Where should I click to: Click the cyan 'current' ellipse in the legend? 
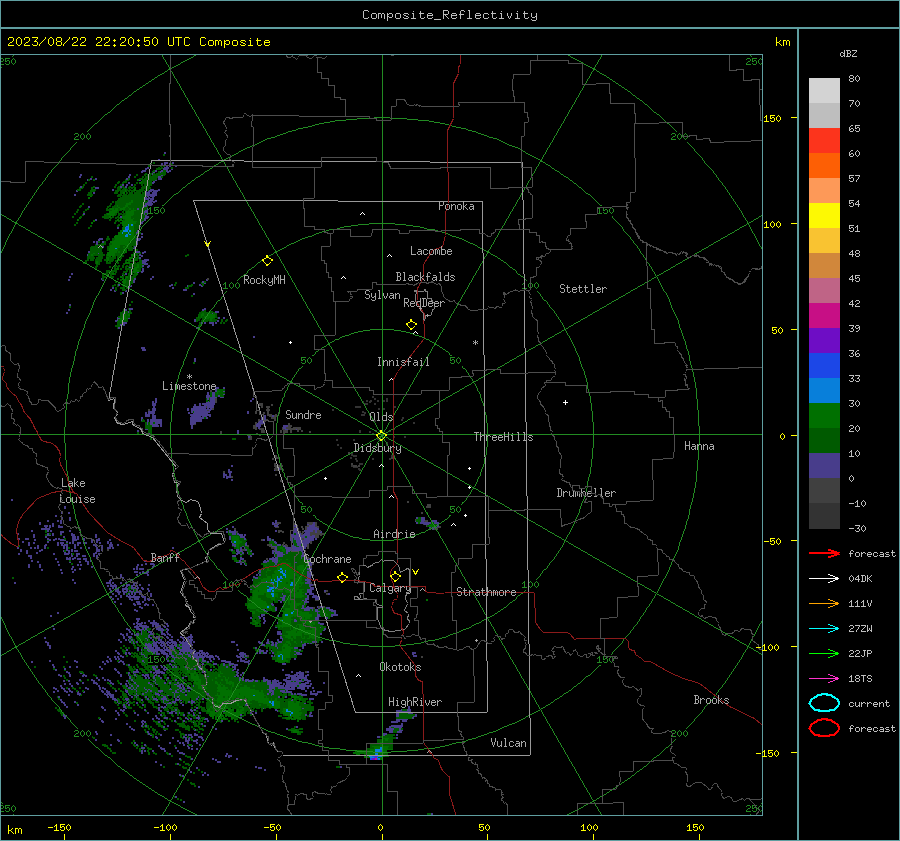(x=824, y=703)
